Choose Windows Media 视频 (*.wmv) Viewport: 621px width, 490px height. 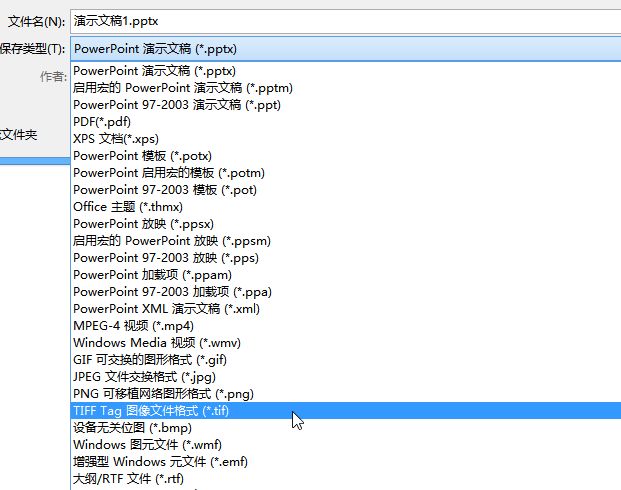345,343
